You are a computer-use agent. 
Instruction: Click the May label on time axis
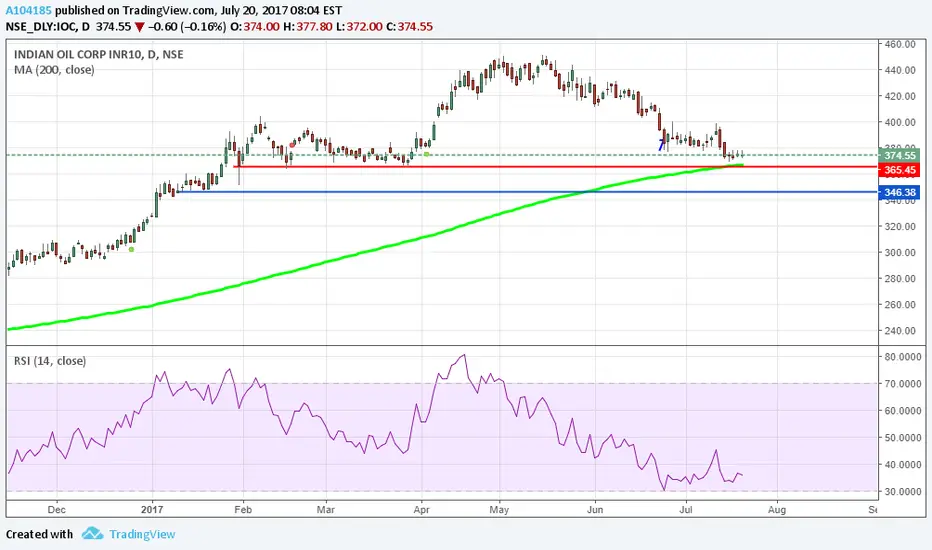click(x=499, y=510)
